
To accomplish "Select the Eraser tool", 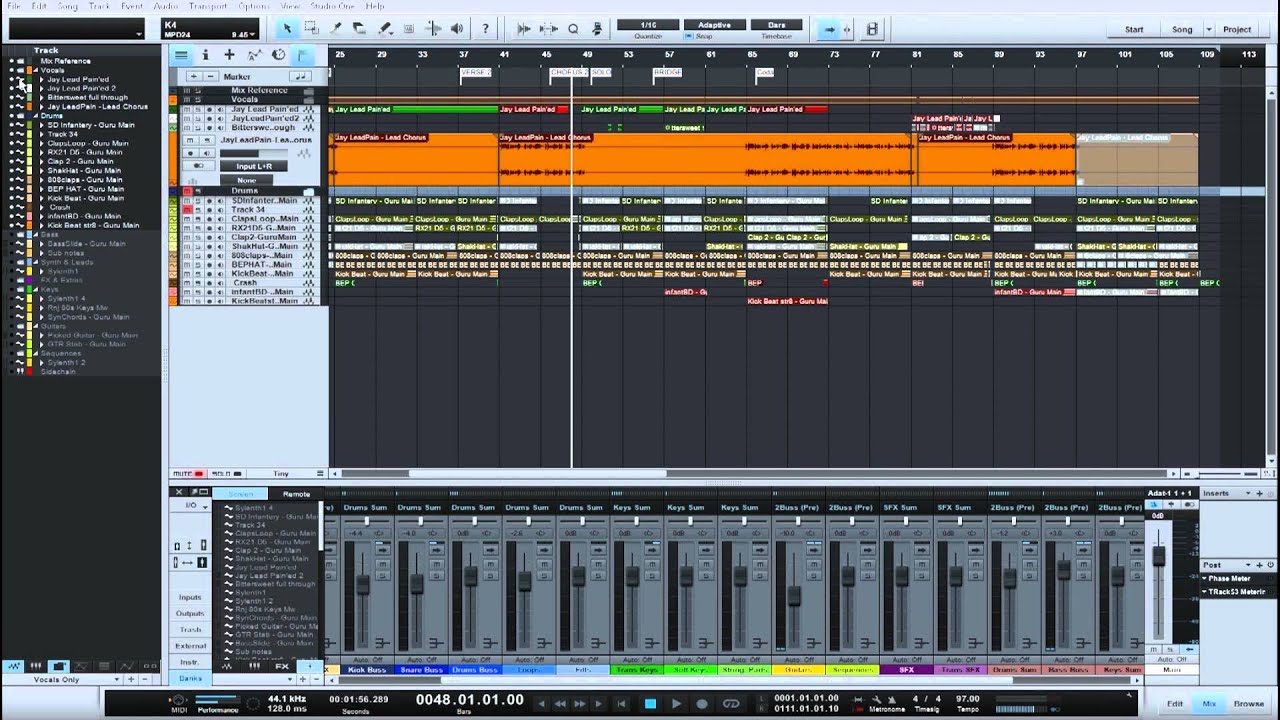I will click(x=360, y=29).
